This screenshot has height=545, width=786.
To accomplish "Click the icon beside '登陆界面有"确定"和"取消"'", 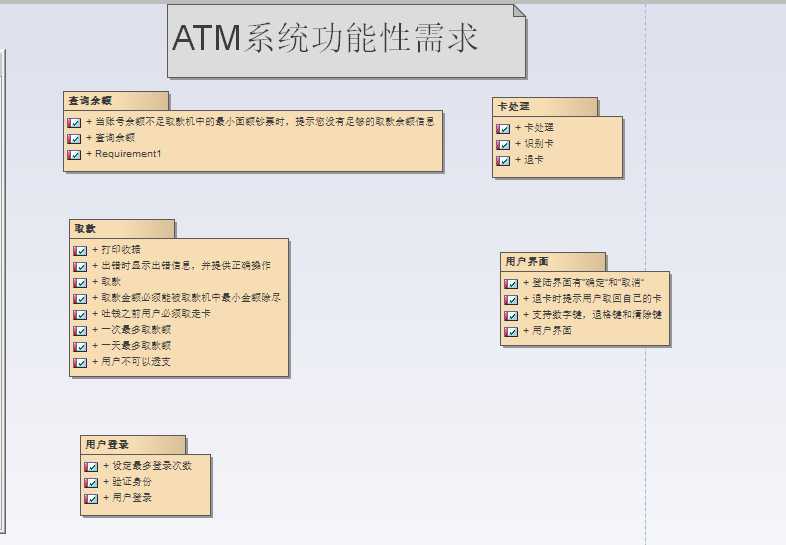I will pos(511,284).
